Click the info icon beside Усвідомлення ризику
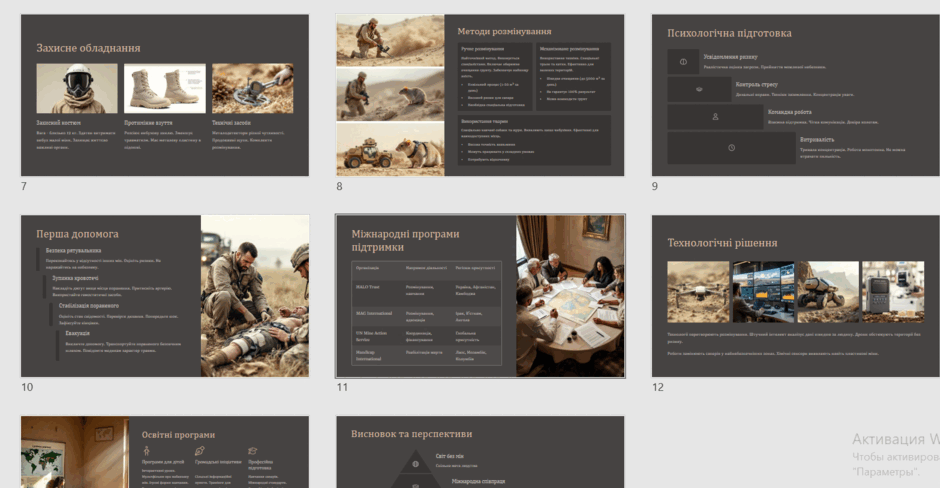Viewport: 940px width, 488px height. pos(683,62)
